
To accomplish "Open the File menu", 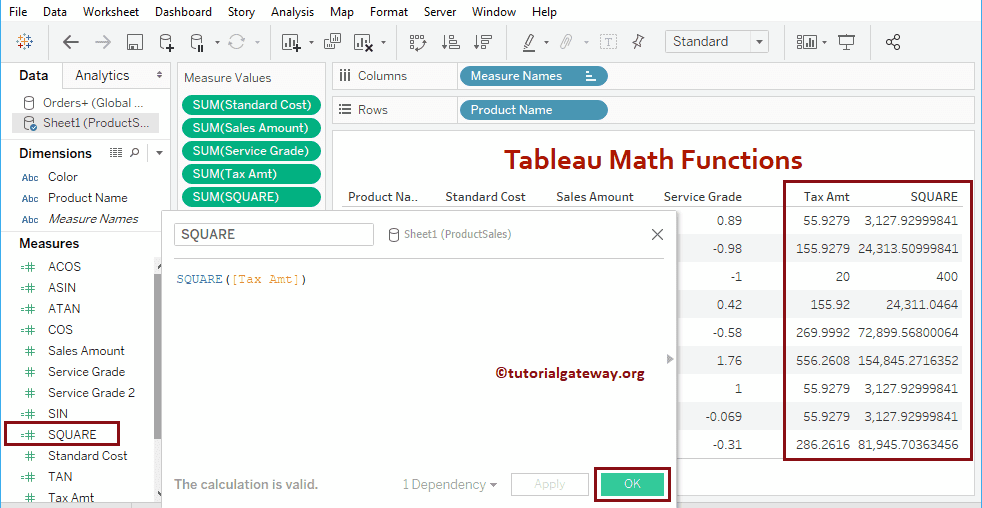I will [x=18, y=12].
